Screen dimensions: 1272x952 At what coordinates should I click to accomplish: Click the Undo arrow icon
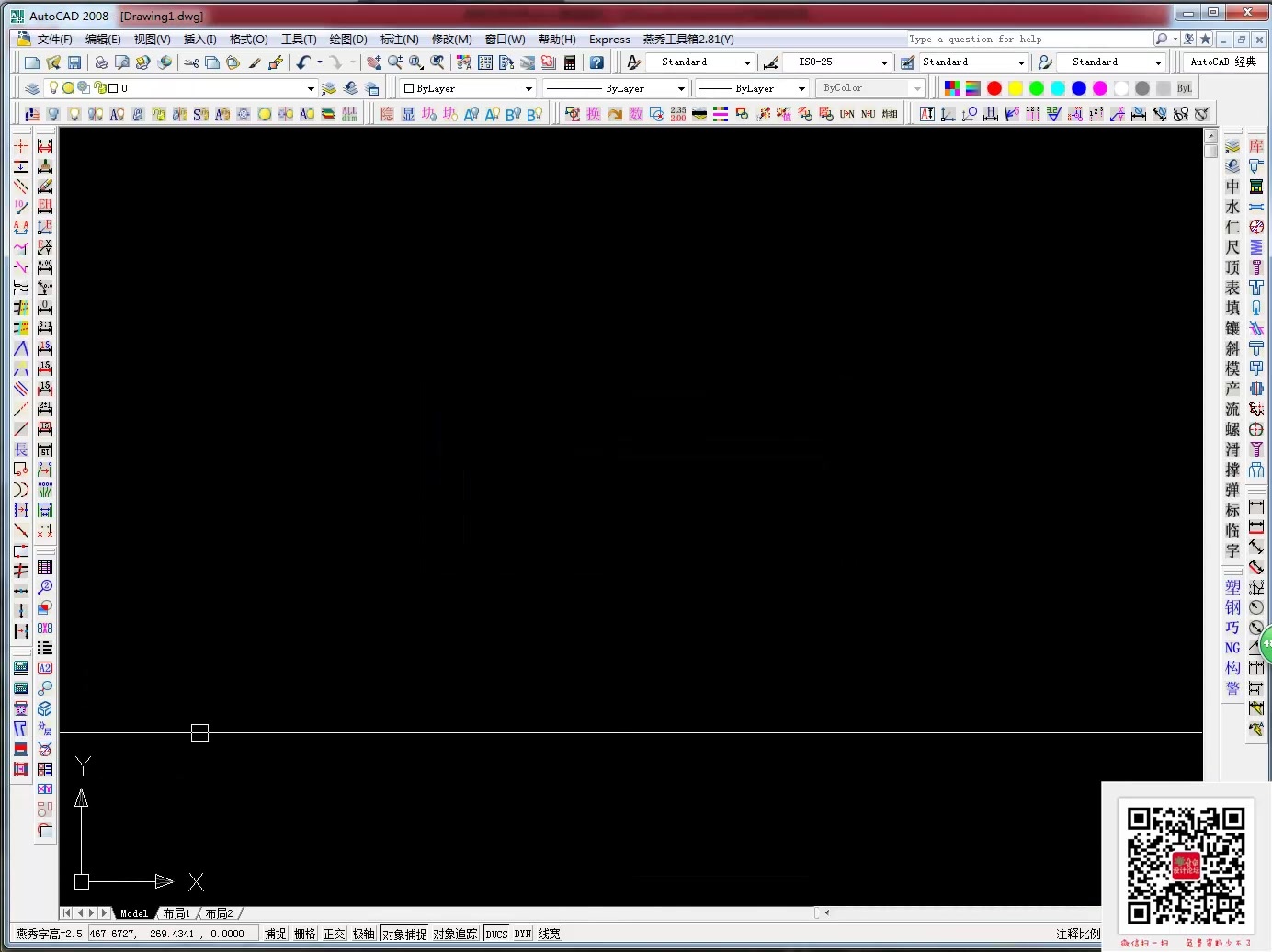click(x=303, y=62)
